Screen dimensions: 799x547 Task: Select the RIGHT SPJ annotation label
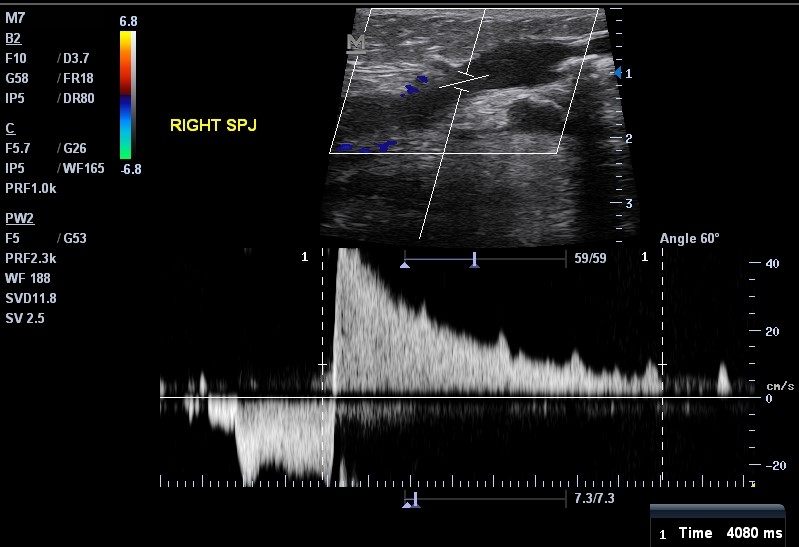(x=214, y=125)
